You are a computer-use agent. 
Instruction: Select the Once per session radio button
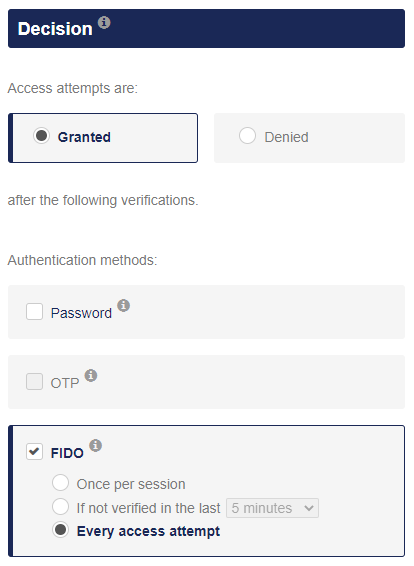pos(60,483)
